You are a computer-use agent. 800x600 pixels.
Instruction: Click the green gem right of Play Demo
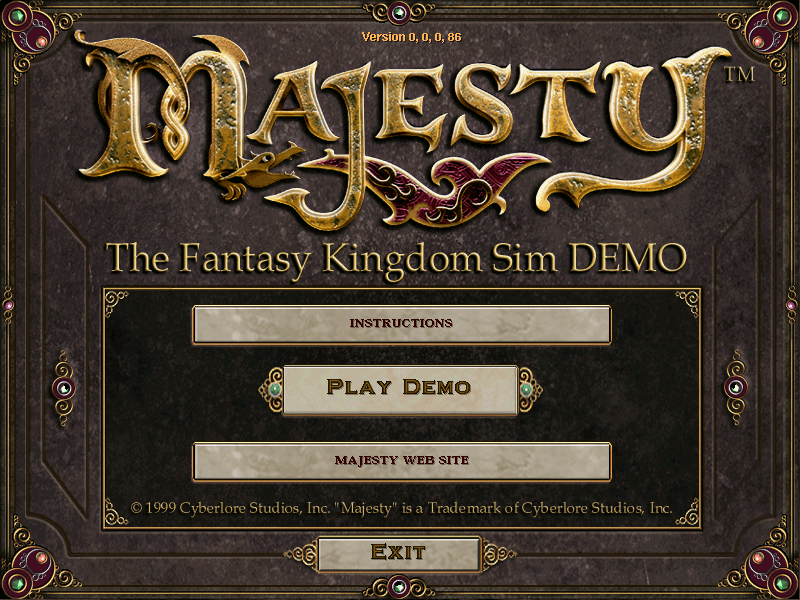527,390
